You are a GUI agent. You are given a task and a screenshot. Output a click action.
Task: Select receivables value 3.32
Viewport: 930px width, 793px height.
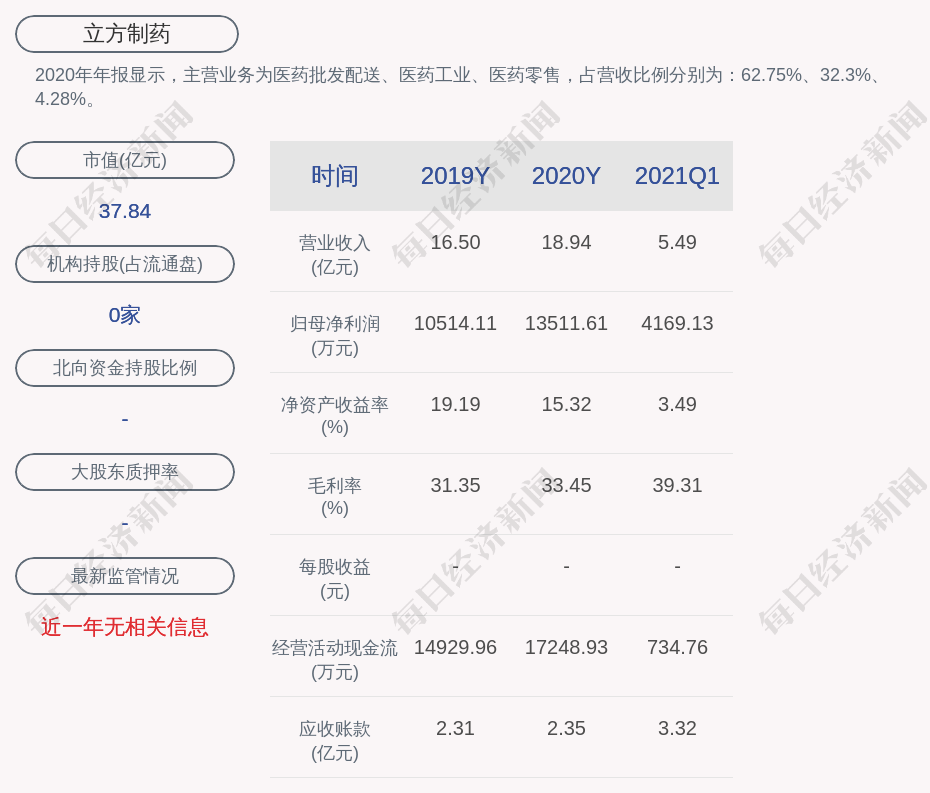point(677,728)
